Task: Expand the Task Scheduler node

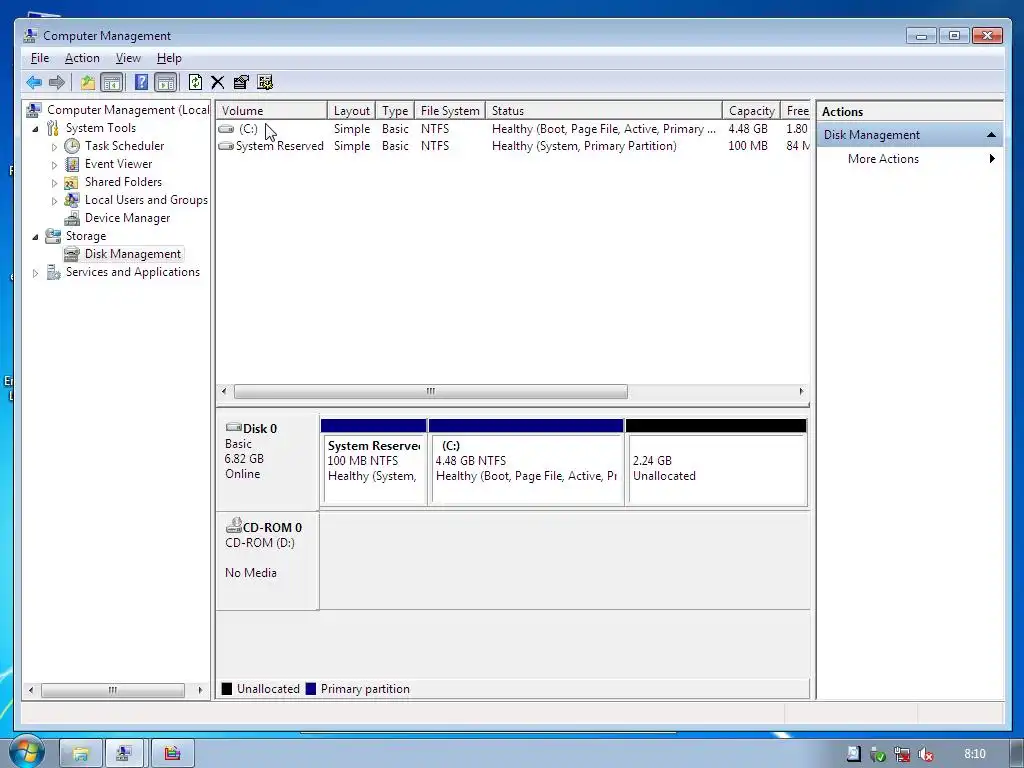Action: point(54,147)
